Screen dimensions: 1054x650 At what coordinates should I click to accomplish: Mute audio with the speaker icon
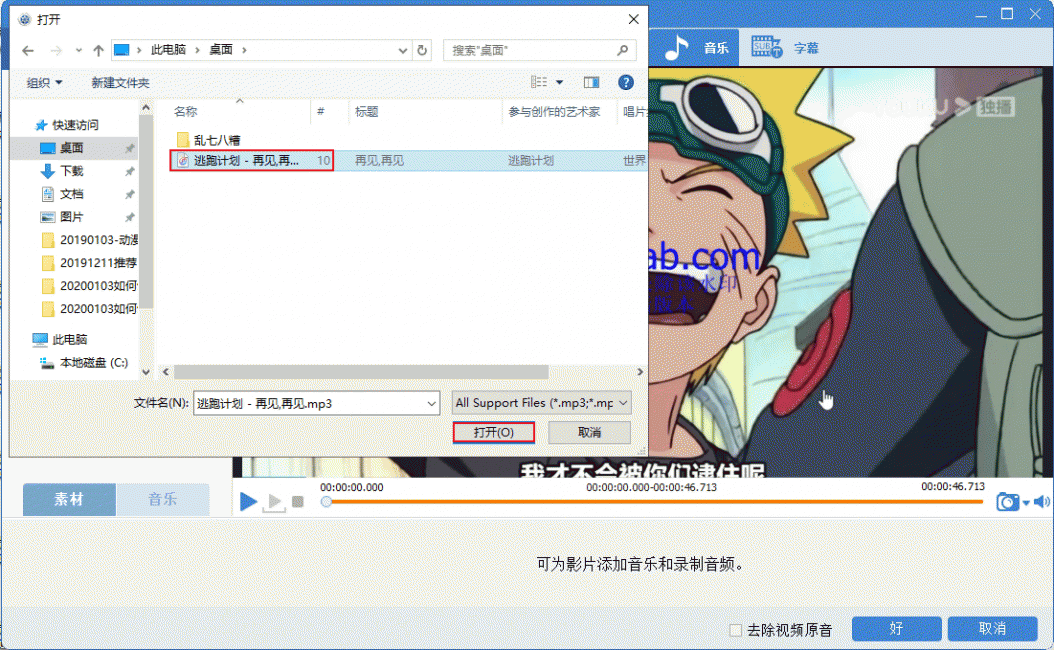point(1041,501)
